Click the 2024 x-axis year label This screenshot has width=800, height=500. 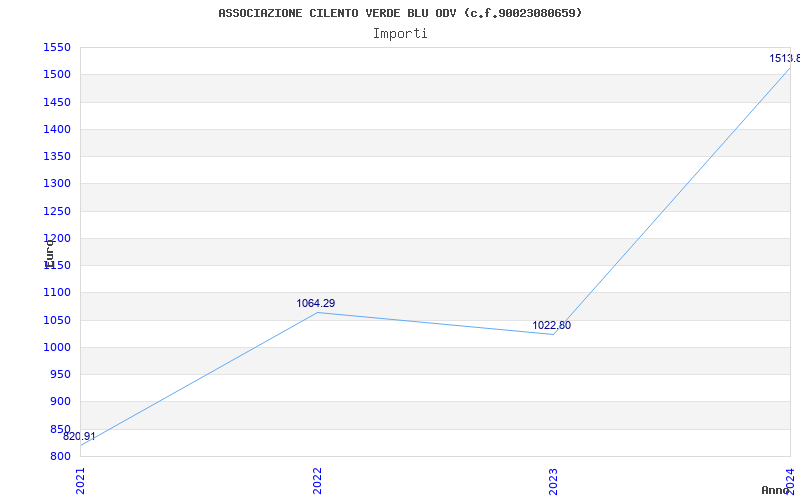pyautogui.click(x=790, y=481)
